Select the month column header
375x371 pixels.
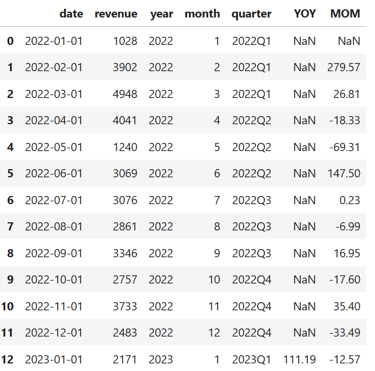click(x=202, y=14)
